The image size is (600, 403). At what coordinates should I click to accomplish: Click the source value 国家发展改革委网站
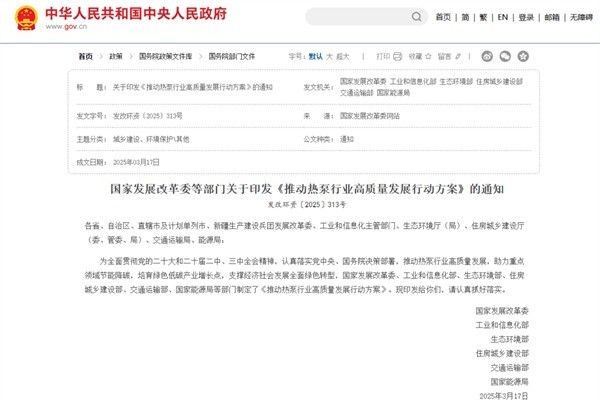370,116
